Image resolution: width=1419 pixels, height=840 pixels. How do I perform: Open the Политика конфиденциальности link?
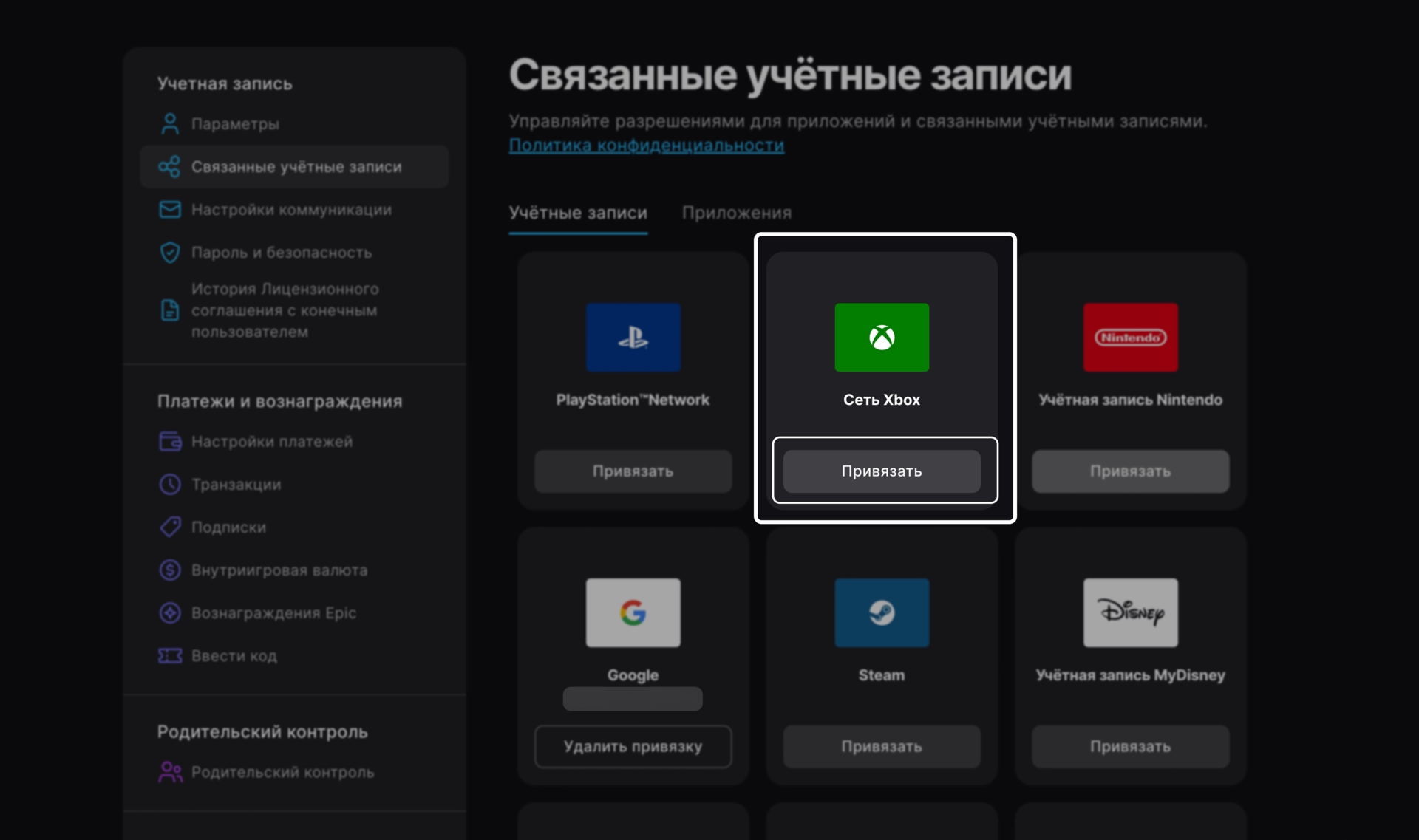[x=647, y=146]
